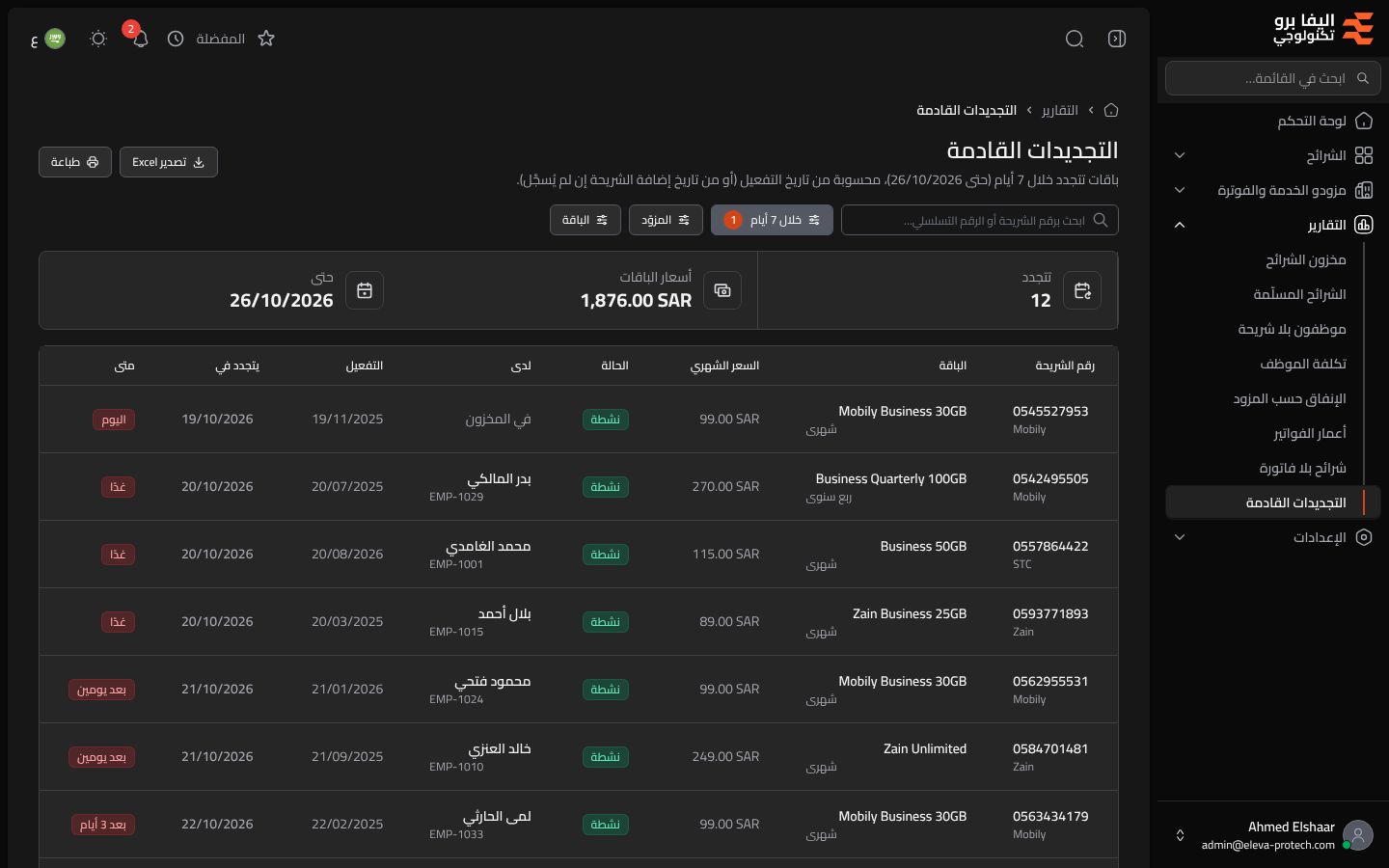Click SIM number 0545527953
Viewport: 1389px width, 868px height.
pyautogui.click(x=1050, y=411)
